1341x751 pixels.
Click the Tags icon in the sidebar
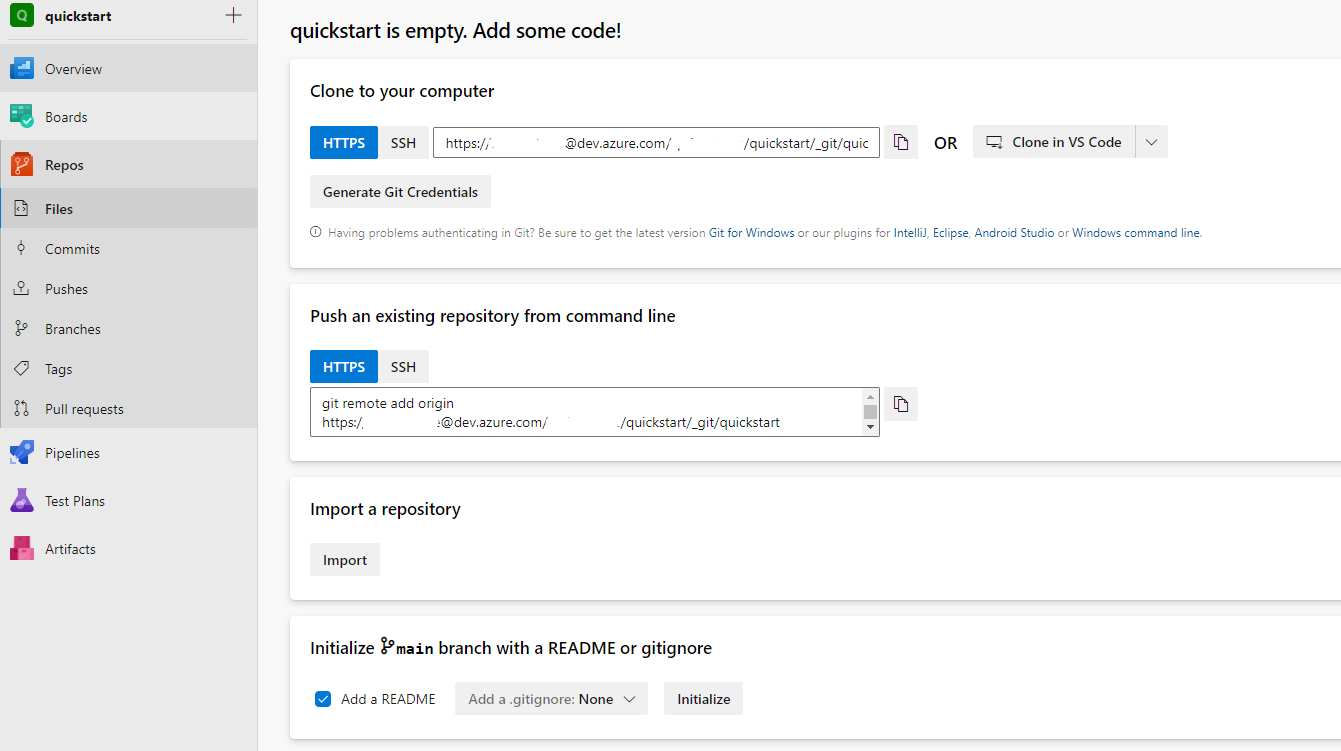click(x=20, y=369)
